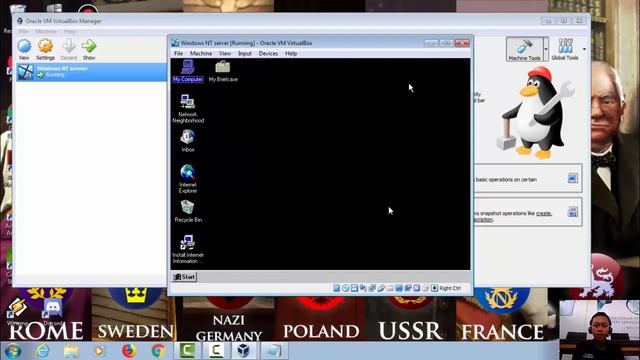Select the Windows NT server machine entry
This screenshot has width=640, height=360.
click(x=91, y=72)
